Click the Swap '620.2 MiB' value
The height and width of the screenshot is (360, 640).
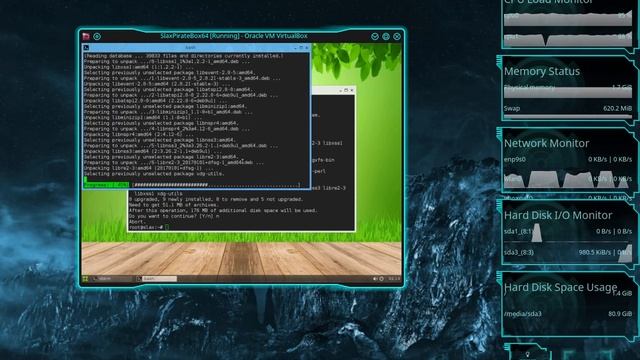click(x=617, y=109)
